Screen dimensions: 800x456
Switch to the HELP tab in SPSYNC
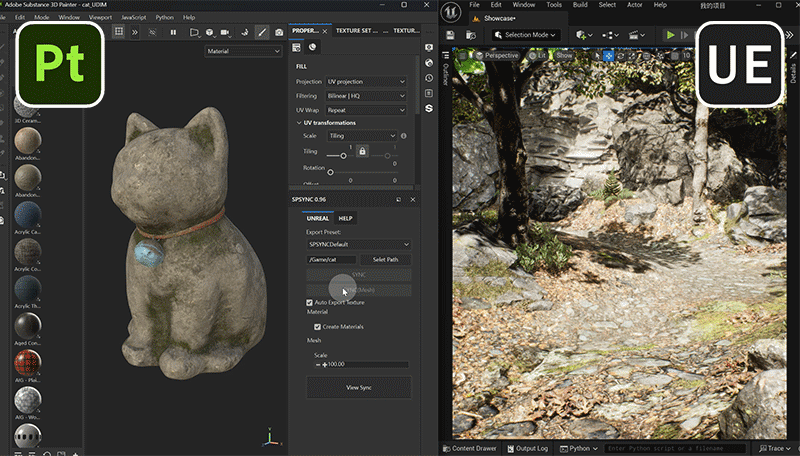(345, 218)
